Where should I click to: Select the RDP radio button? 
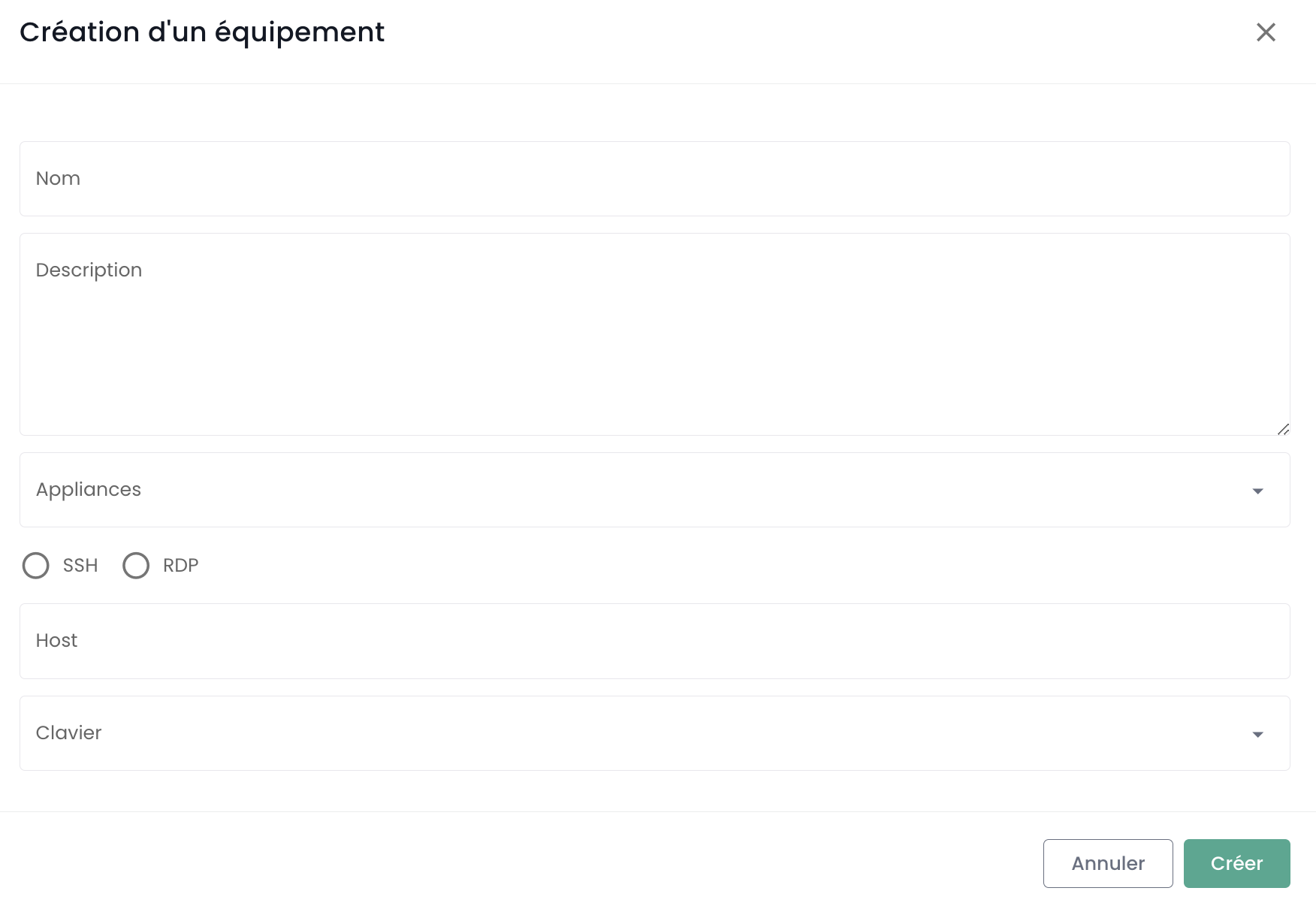click(136, 566)
